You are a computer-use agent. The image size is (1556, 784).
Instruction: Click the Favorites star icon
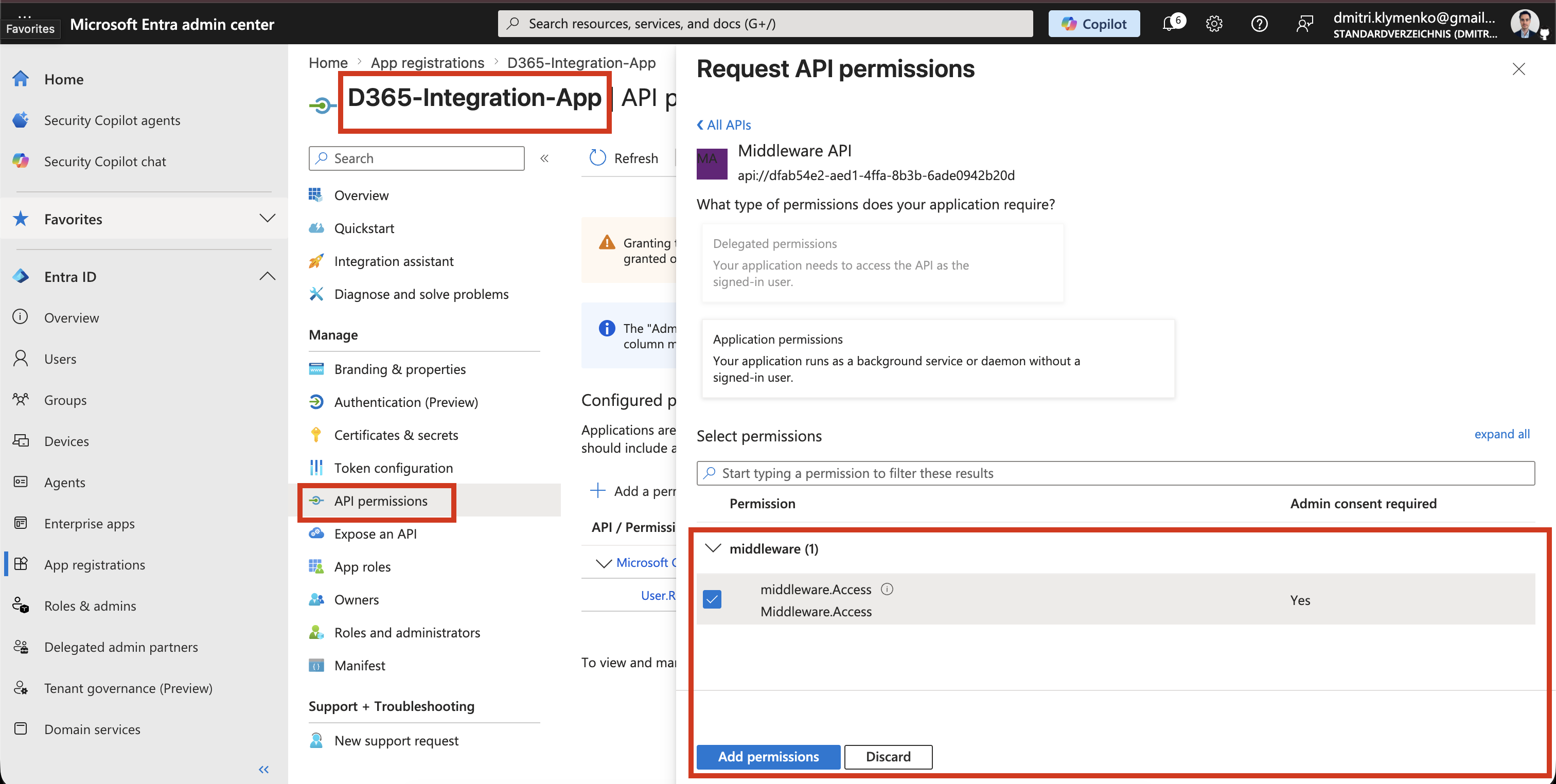[x=21, y=219]
